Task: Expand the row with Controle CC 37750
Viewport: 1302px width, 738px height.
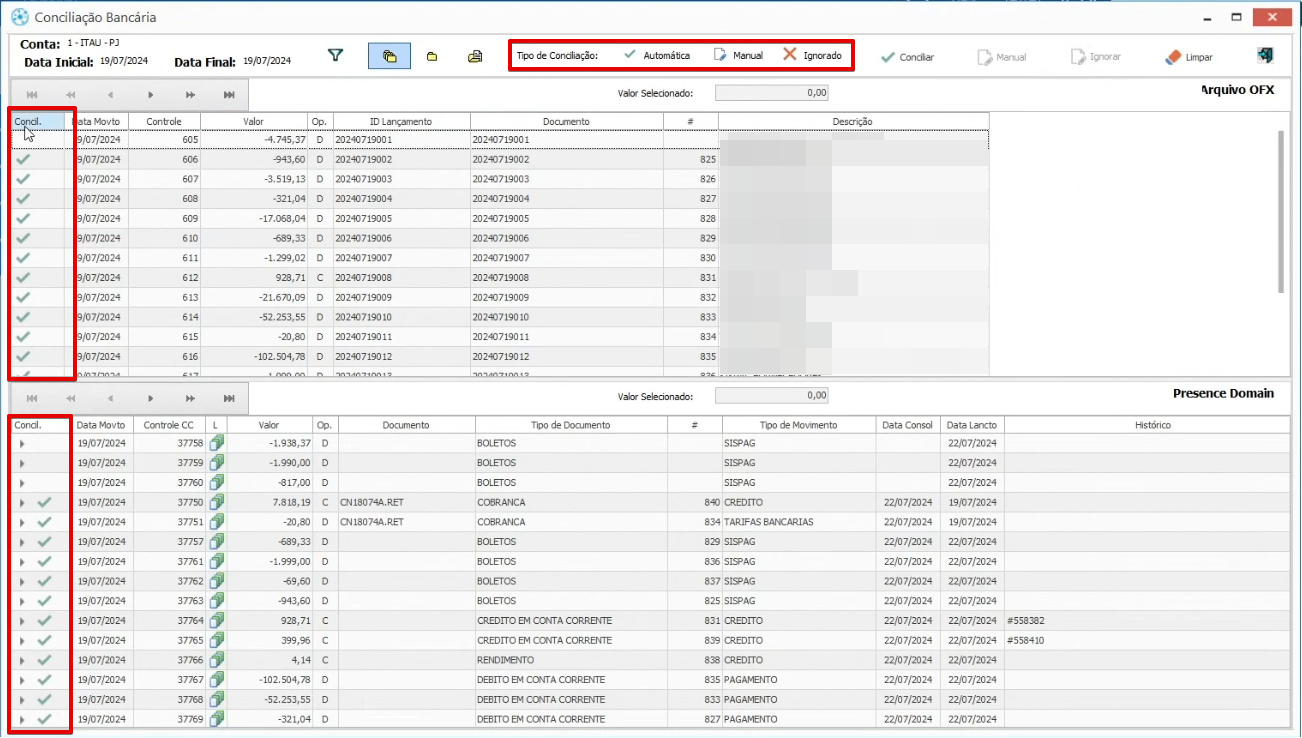Action: (x=22, y=502)
